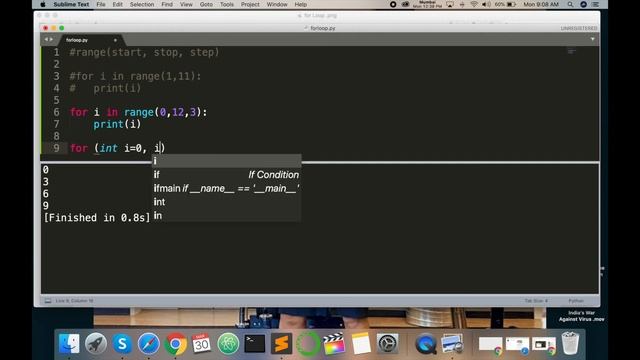Toggle the panel switcher icon in status bar
Screen dimensions: 640x360
coord(48,301)
